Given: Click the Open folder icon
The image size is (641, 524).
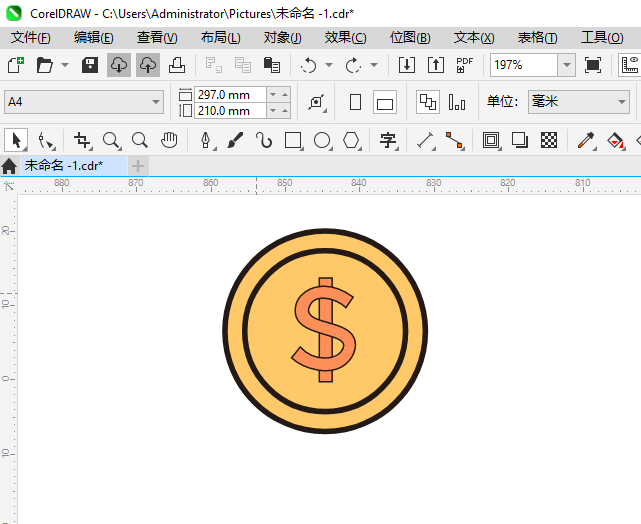Looking at the screenshot, I should tap(45, 65).
